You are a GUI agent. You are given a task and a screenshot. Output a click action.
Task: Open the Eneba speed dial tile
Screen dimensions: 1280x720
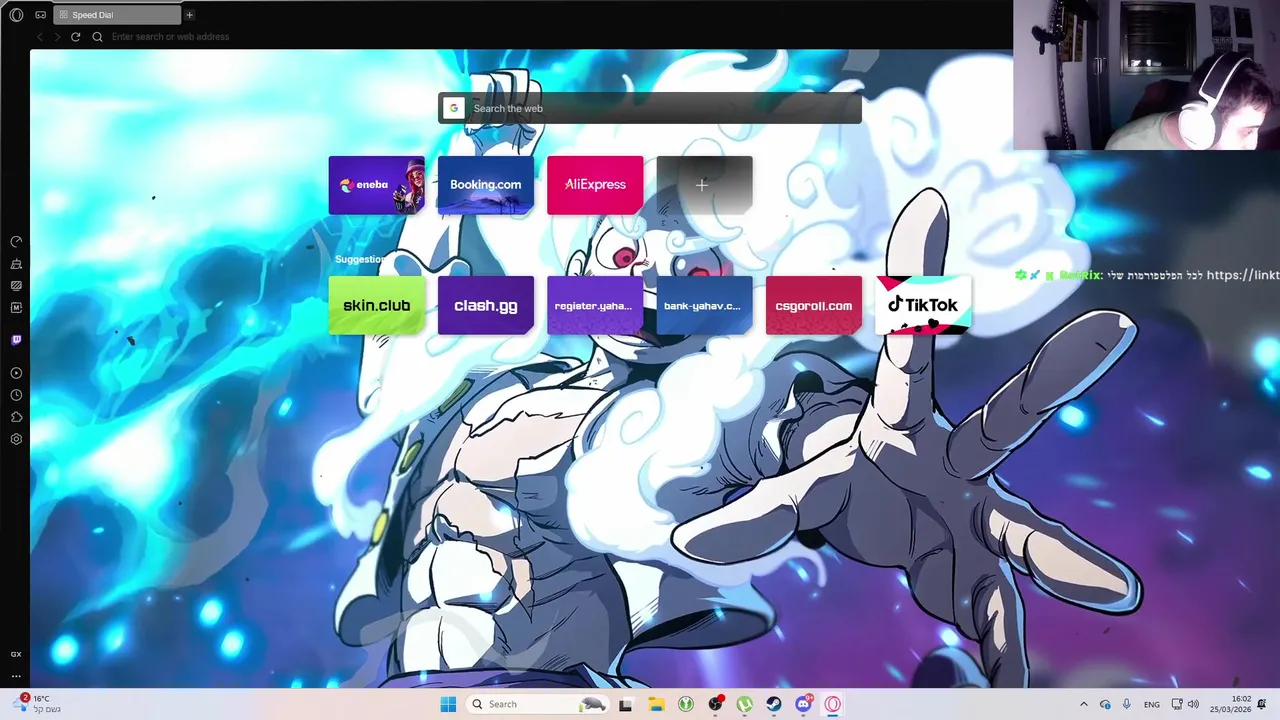[x=377, y=185]
